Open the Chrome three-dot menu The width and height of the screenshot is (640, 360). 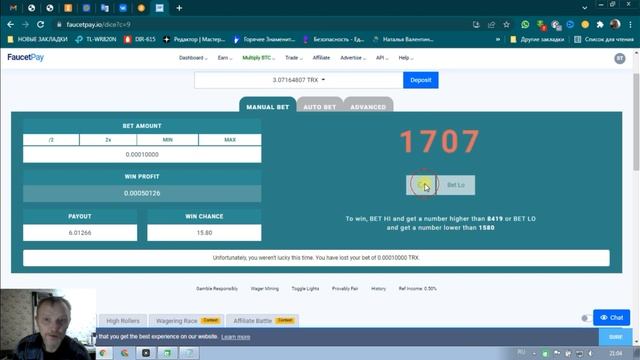(x=631, y=24)
